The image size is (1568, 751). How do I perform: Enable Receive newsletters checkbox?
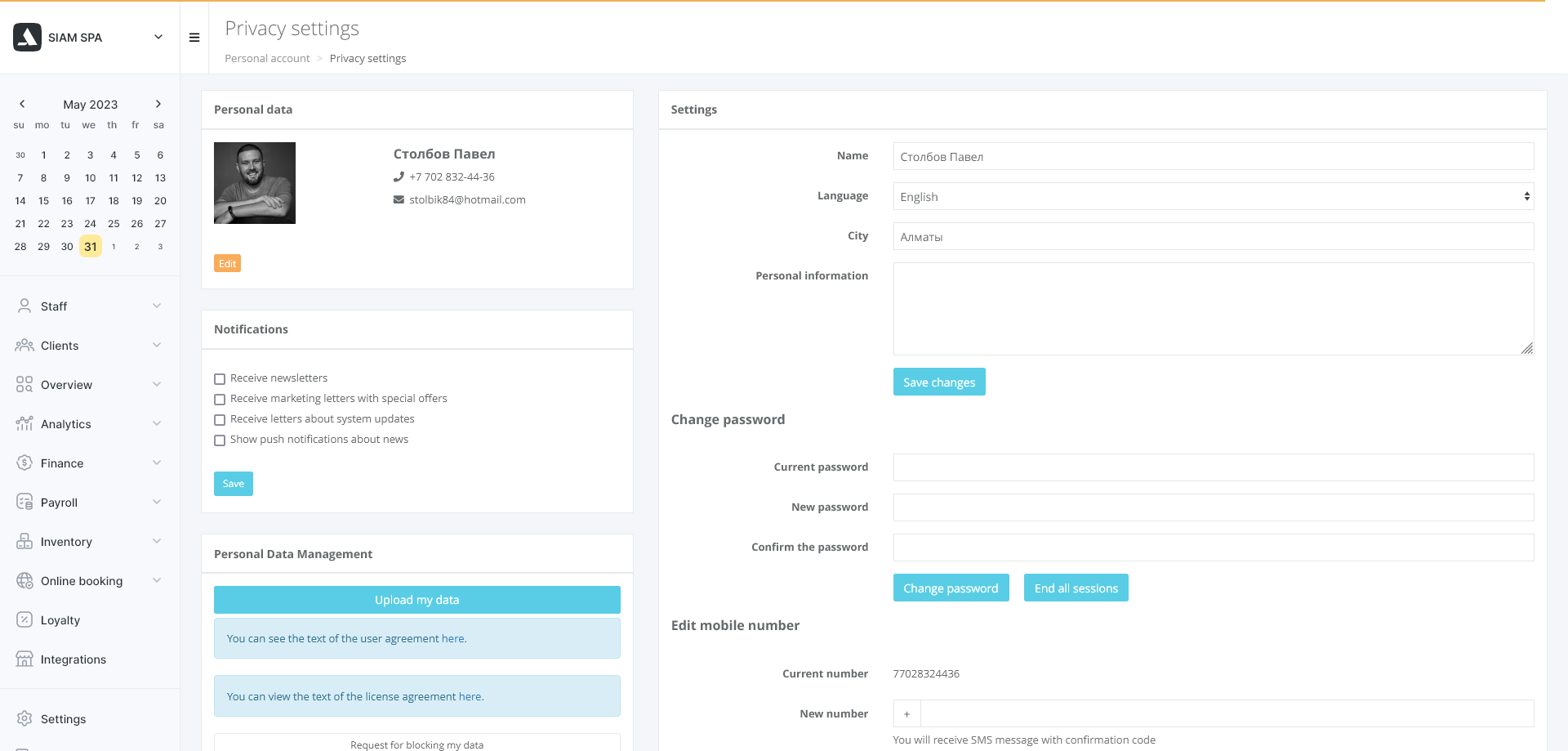pos(220,379)
